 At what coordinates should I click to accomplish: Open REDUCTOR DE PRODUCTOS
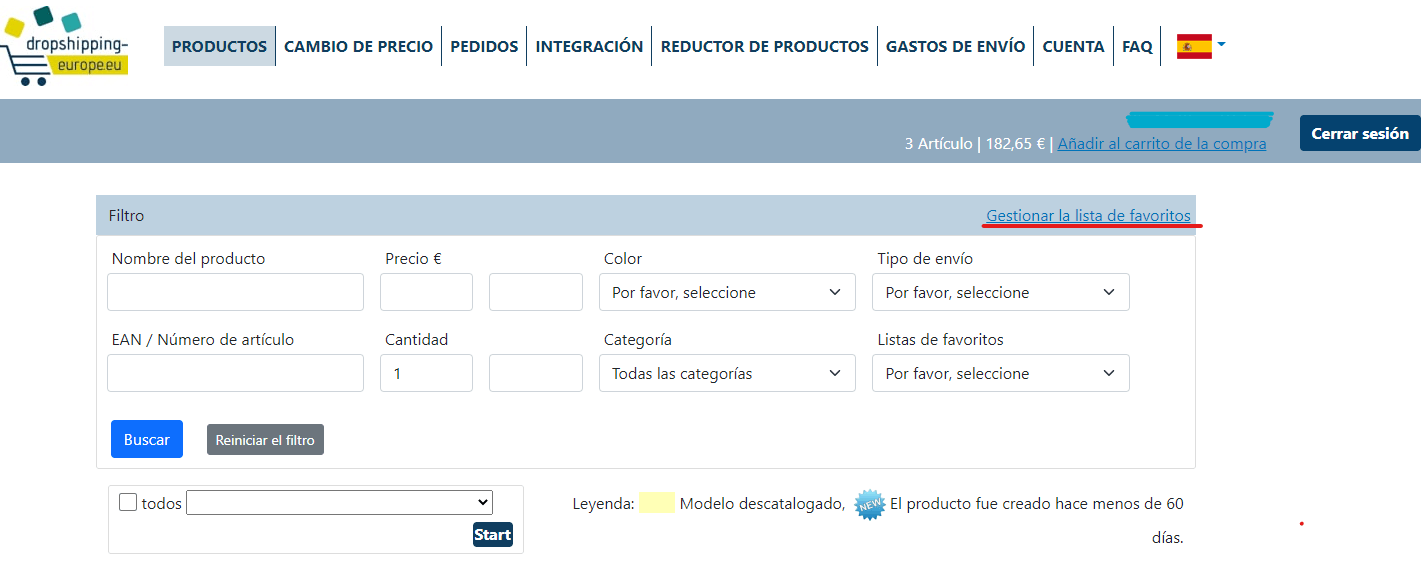coord(765,46)
